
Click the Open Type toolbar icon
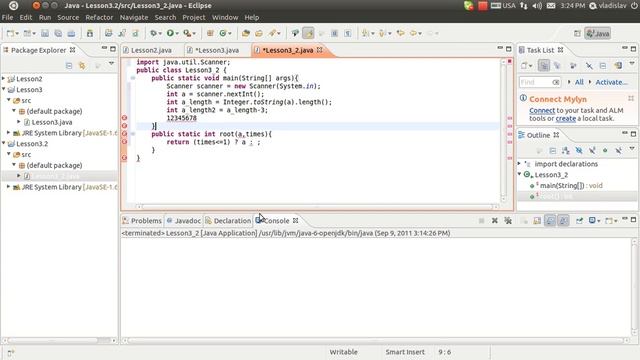point(246,33)
